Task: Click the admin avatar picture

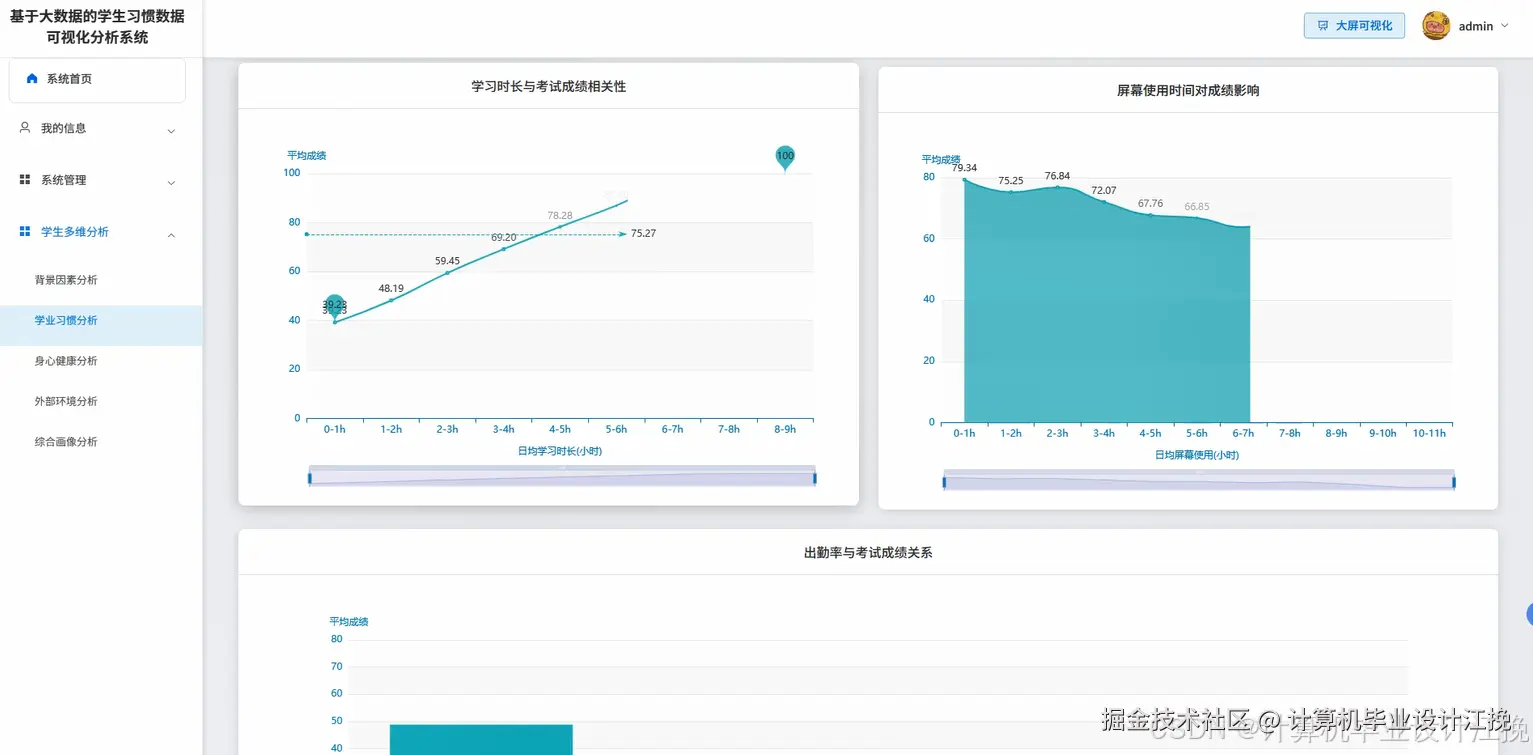Action: 1436,25
